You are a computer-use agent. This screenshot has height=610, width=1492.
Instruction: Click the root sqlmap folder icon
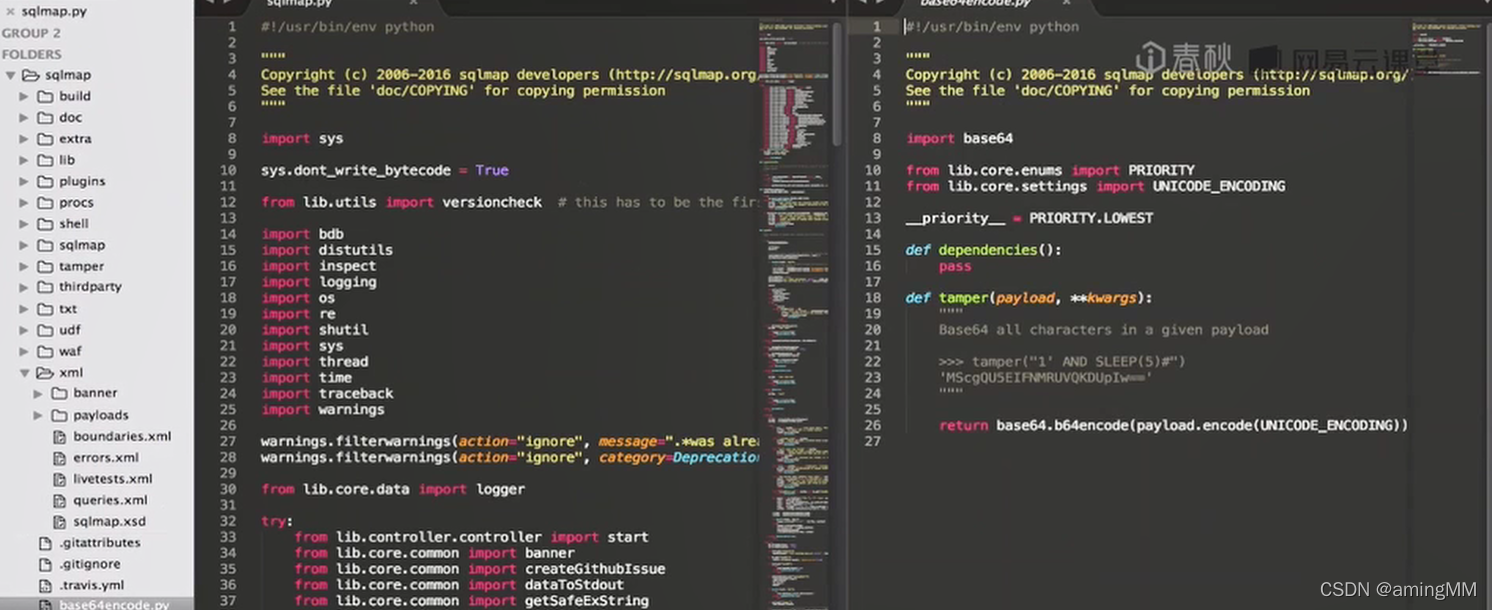pos(31,75)
